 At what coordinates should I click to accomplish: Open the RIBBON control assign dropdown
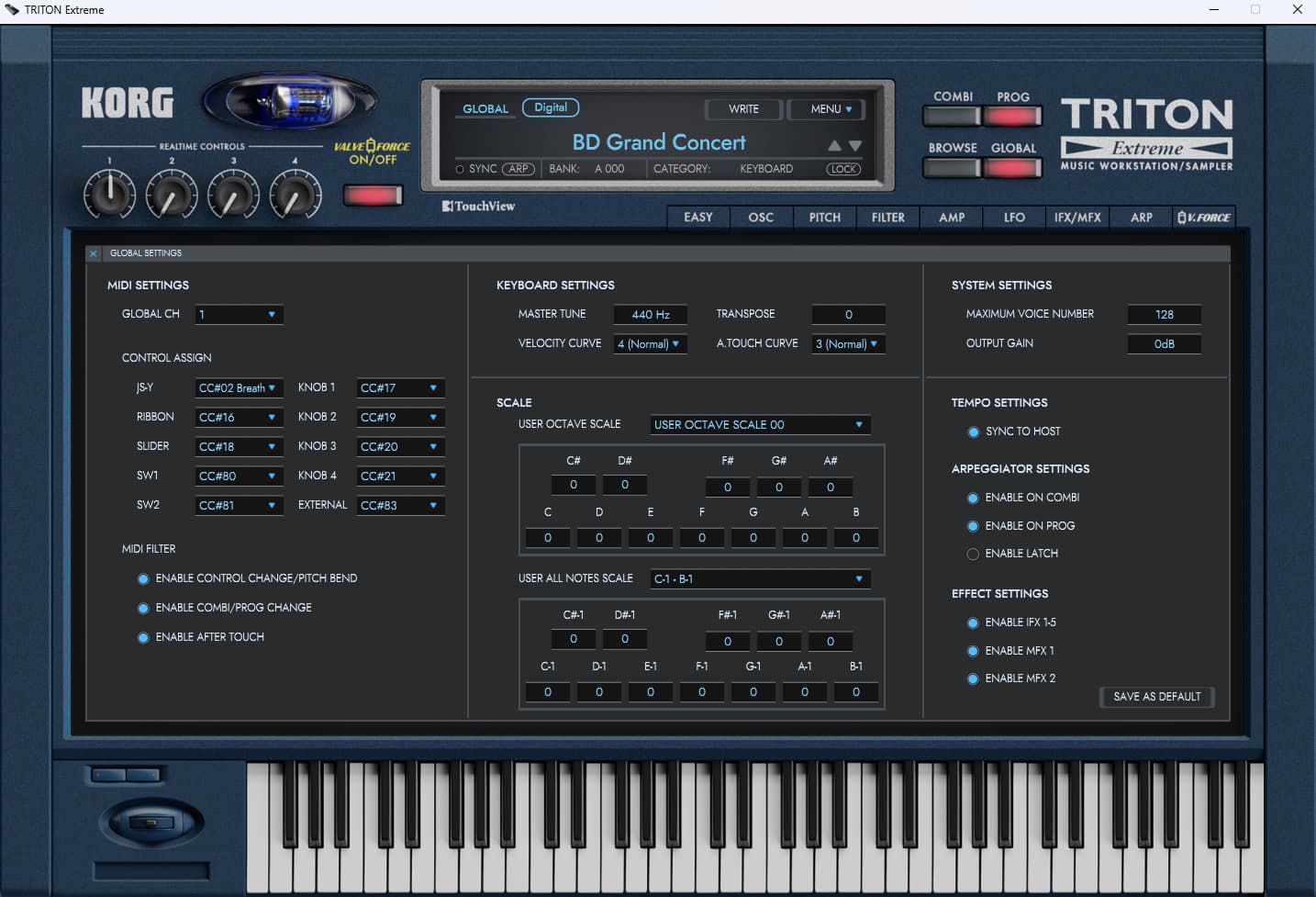pyautogui.click(x=239, y=418)
